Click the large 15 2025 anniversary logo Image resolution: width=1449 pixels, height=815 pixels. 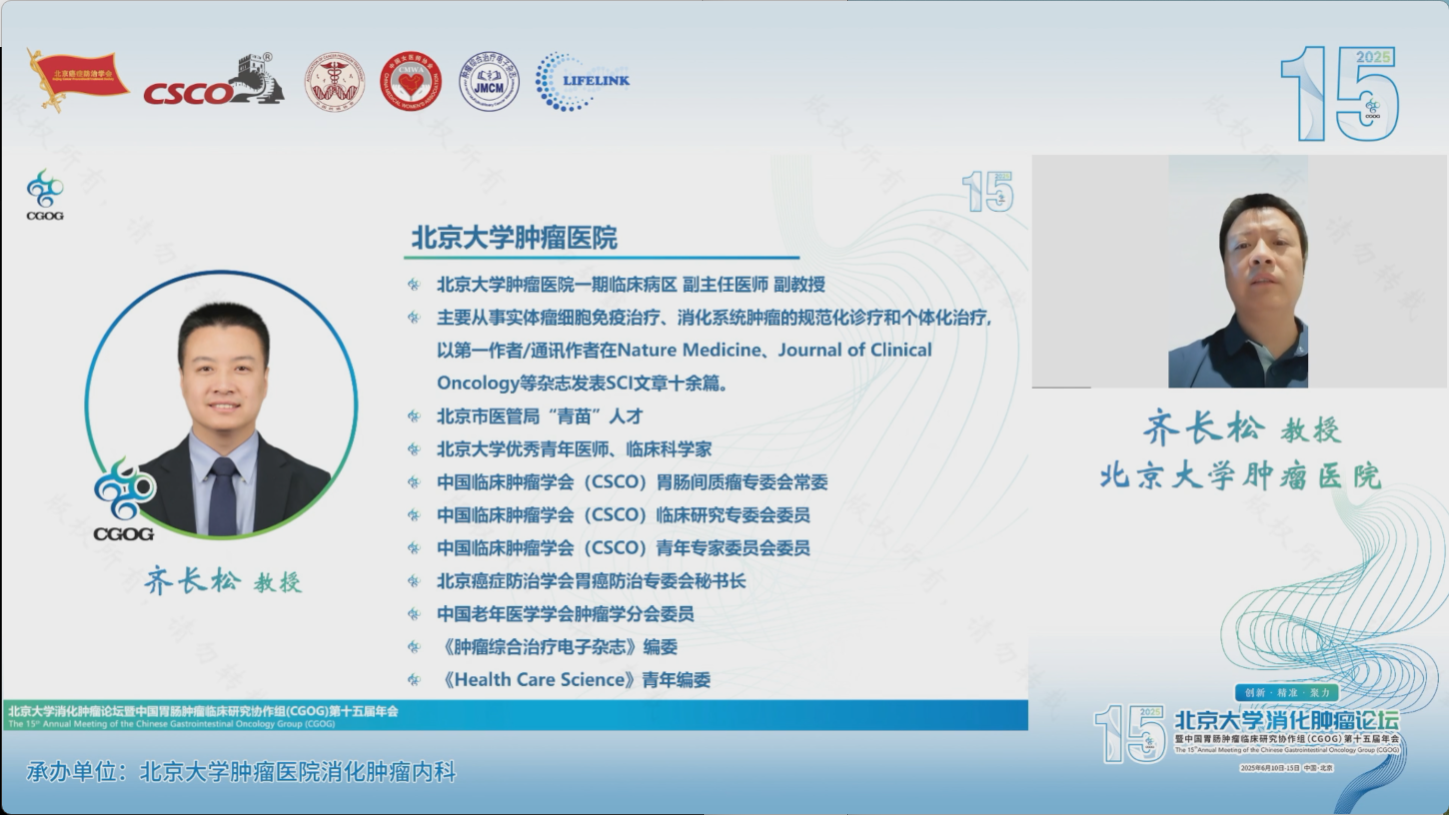tap(1339, 95)
